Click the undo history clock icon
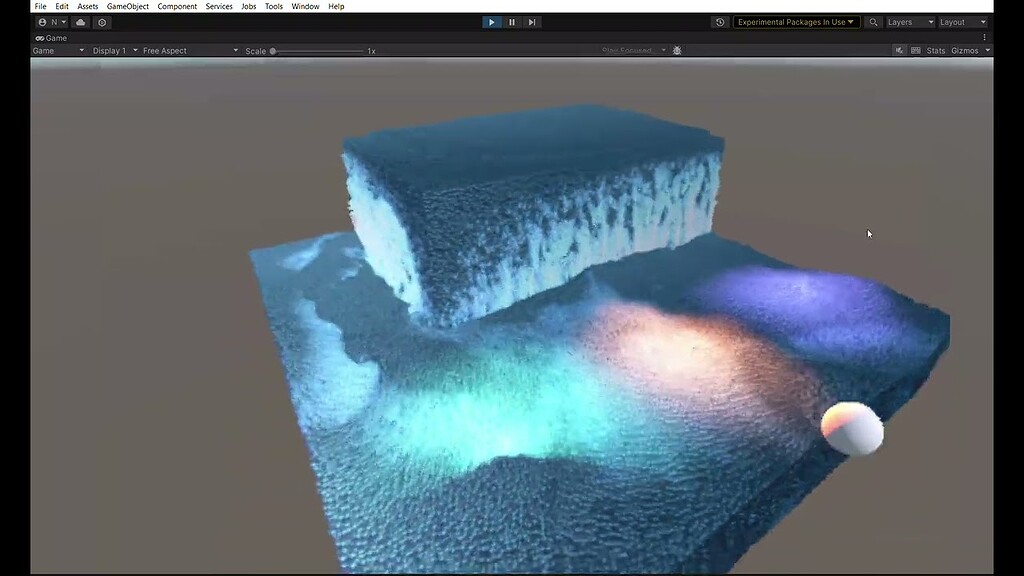The height and width of the screenshot is (576, 1024). point(718,21)
